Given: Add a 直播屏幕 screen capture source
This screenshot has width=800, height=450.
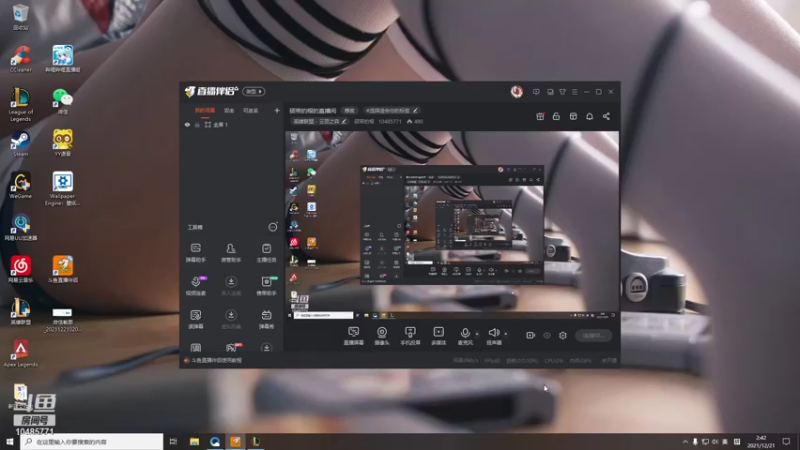Looking at the screenshot, I should (354, 336).
